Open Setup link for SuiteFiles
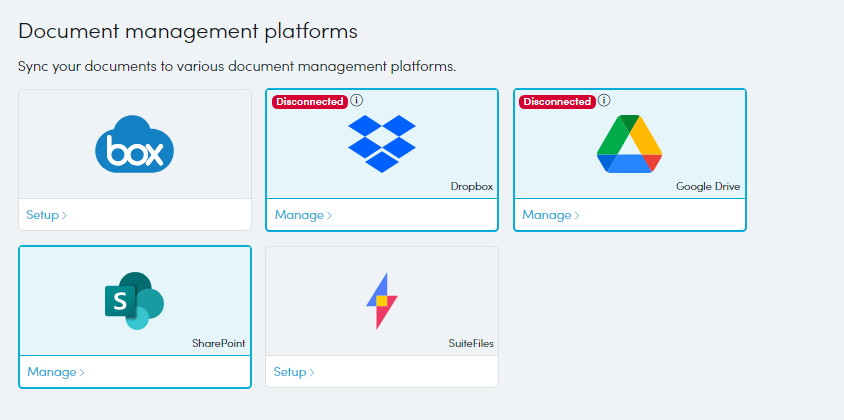The width and height of the screenshot is (844, 420). [x=294, y=372]
